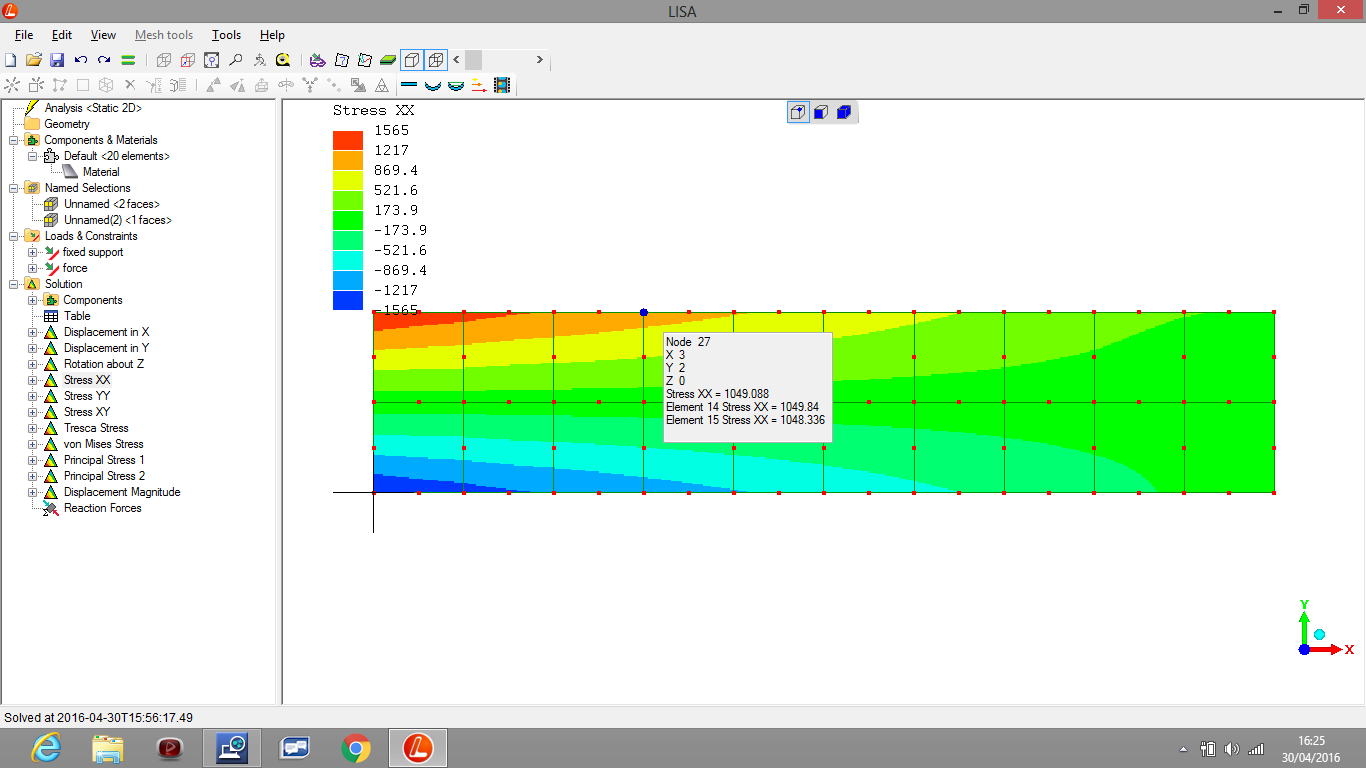The width and height of the screenshot is (1366, 768).
Task: Toggle the deformed shape curve icon
Action: [x=433, y=86]
